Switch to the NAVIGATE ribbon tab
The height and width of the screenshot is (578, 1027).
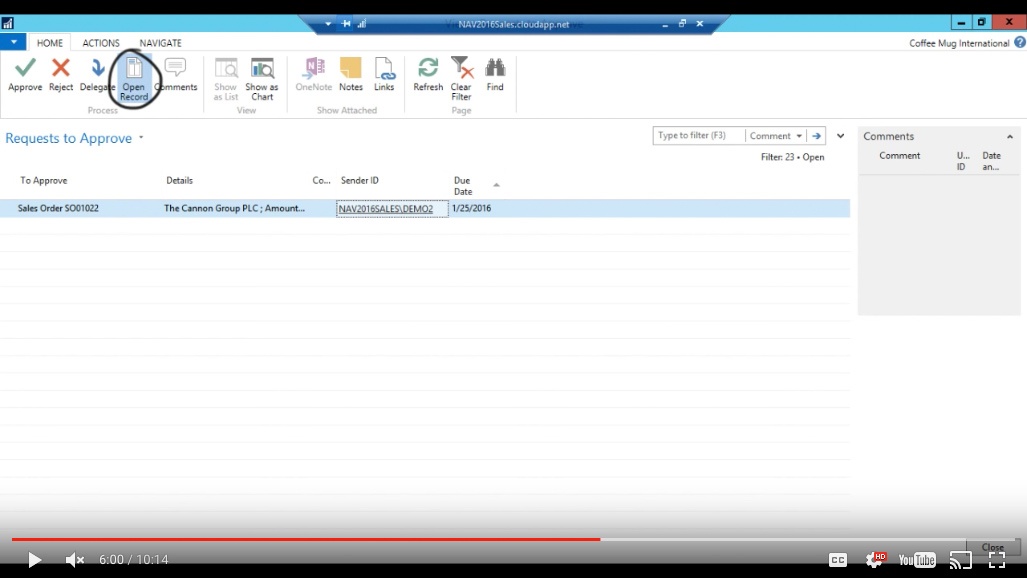160,43
